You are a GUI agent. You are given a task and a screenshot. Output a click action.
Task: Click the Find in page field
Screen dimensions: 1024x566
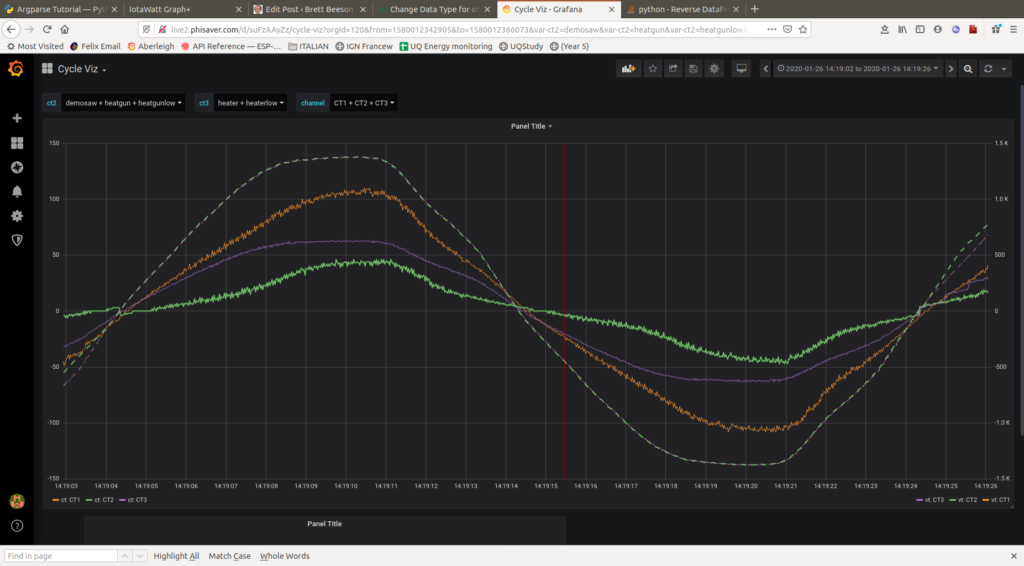click(60, 556)
